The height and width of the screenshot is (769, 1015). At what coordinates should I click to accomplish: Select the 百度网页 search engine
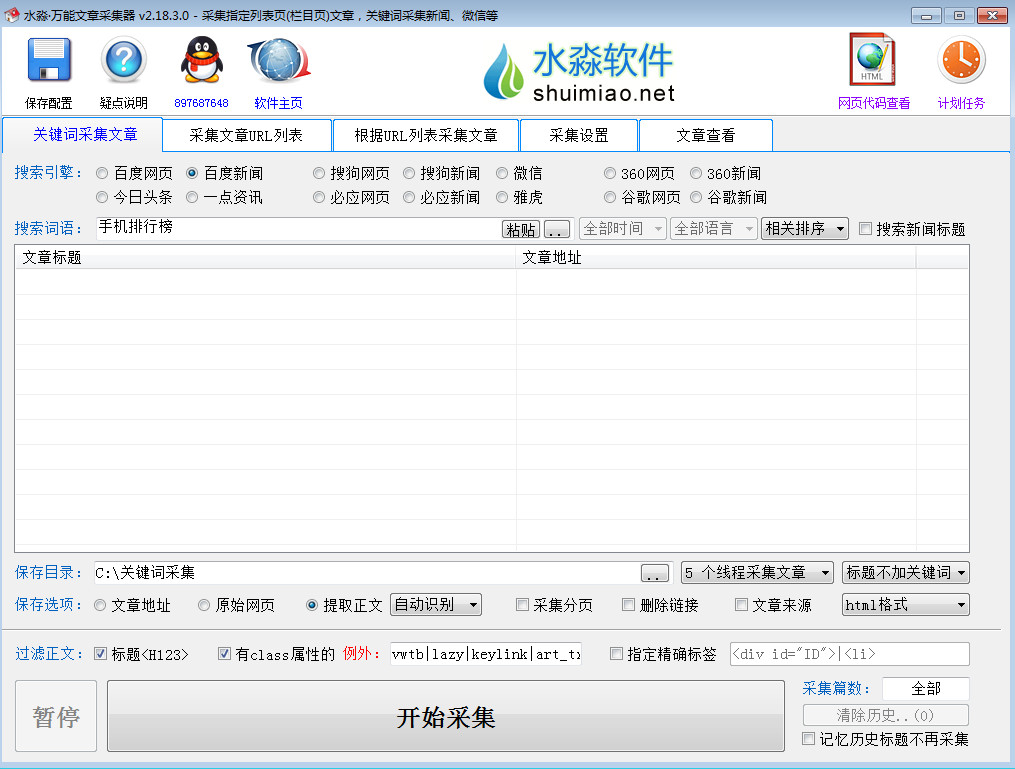102,173
